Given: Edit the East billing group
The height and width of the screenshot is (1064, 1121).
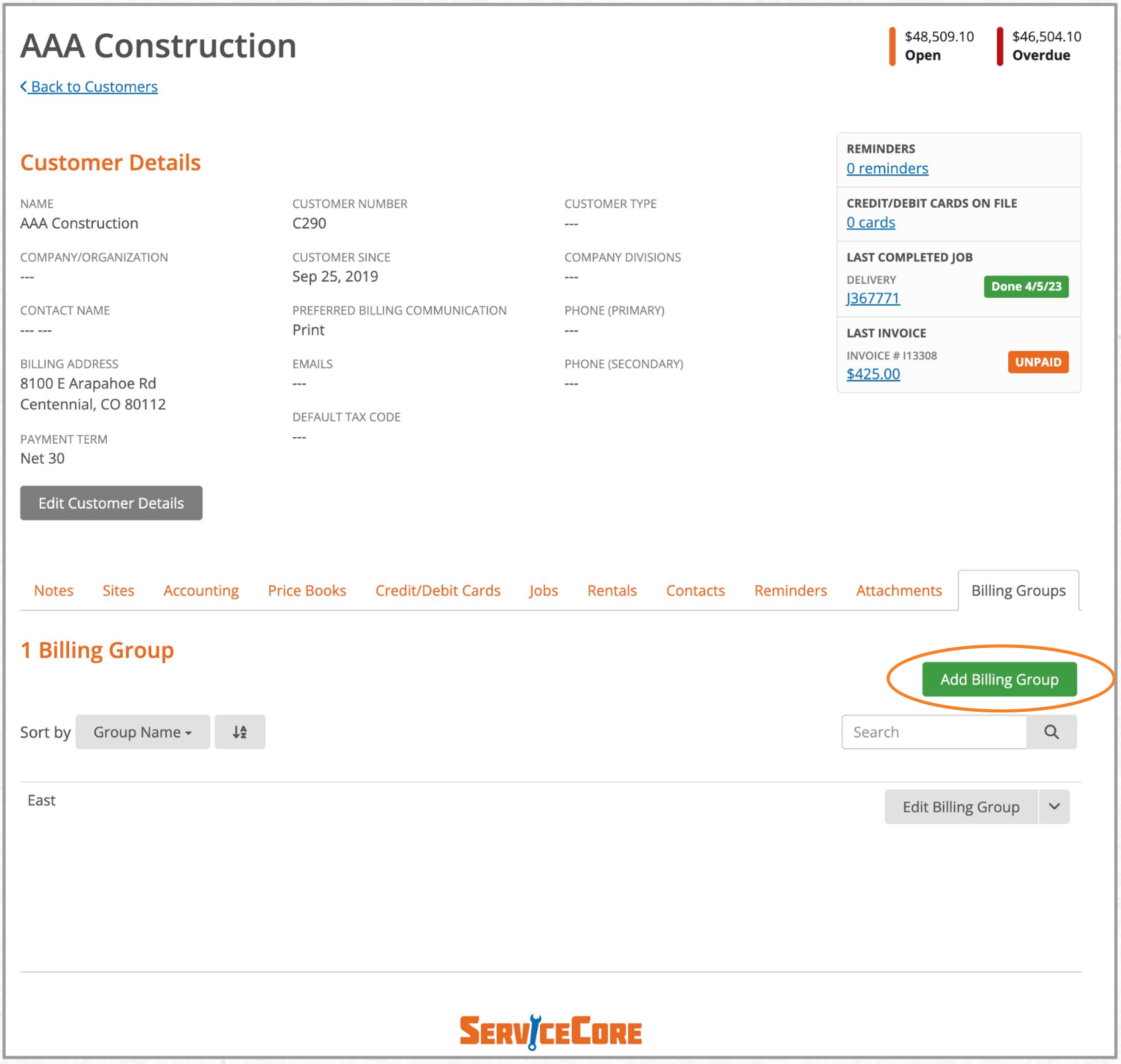Looking at the screenshot, I should [960, 807].
